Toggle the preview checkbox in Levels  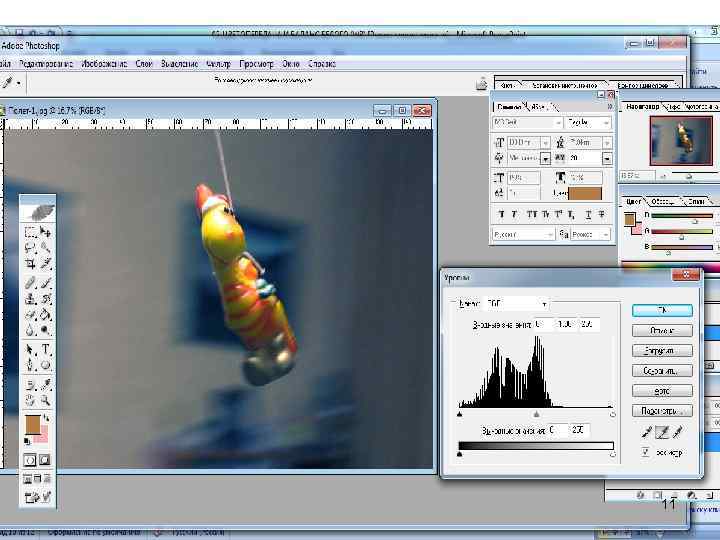645,452
